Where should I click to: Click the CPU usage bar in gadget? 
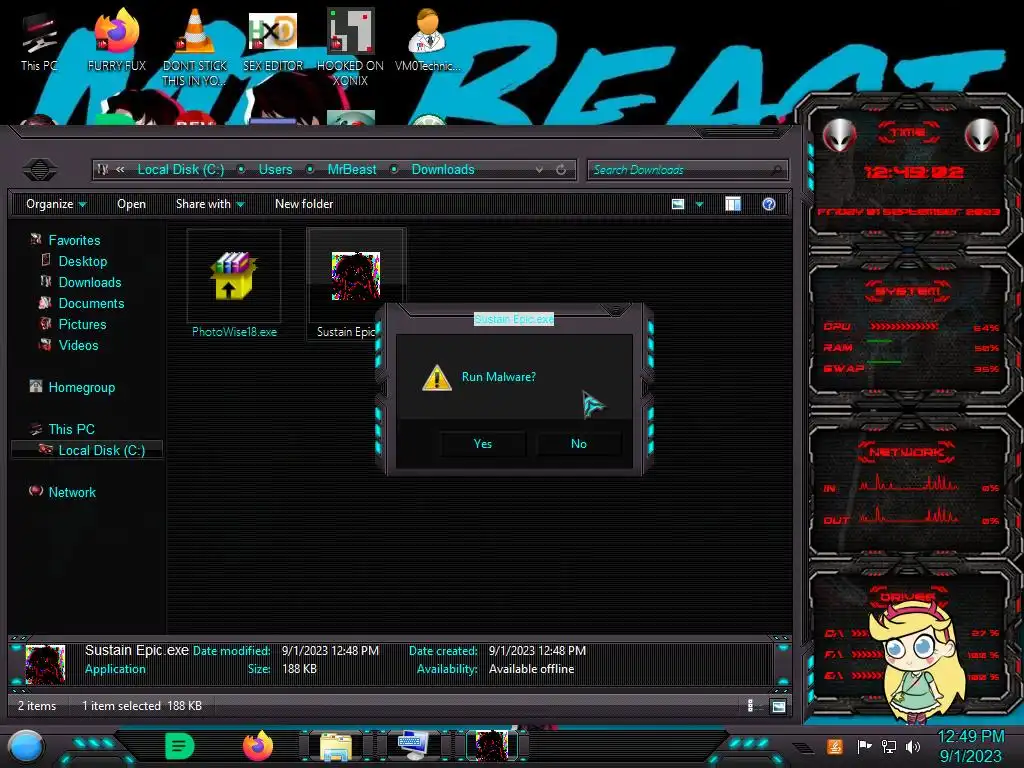point(904,327)
